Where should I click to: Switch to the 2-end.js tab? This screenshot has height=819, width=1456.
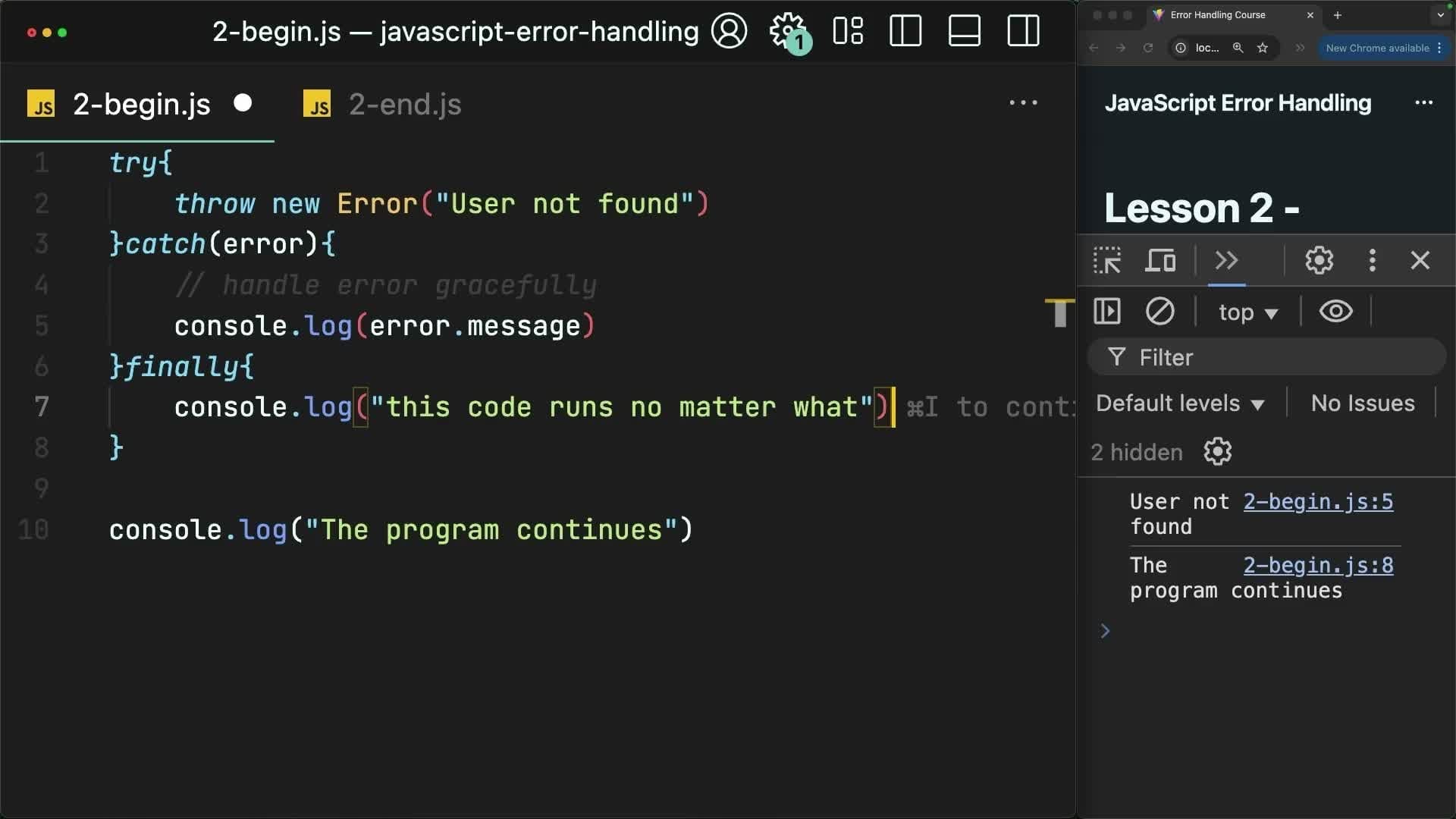coord(404,105)
